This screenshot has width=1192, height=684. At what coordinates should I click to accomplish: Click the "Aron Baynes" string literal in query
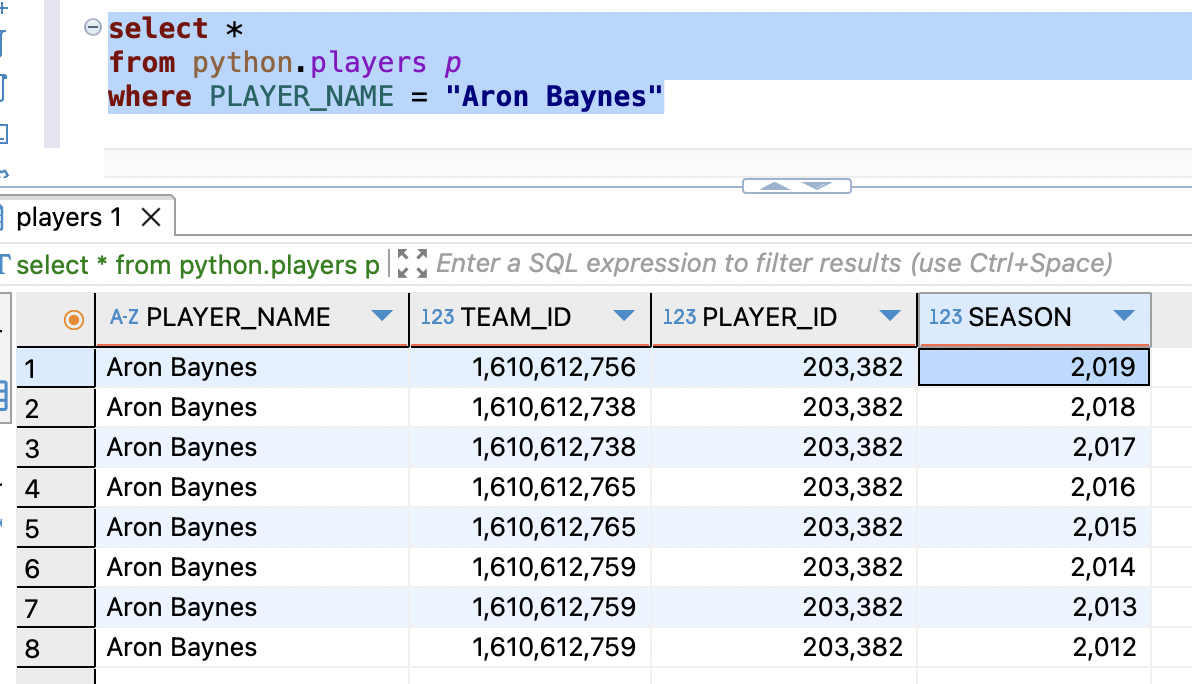[554, 97]
